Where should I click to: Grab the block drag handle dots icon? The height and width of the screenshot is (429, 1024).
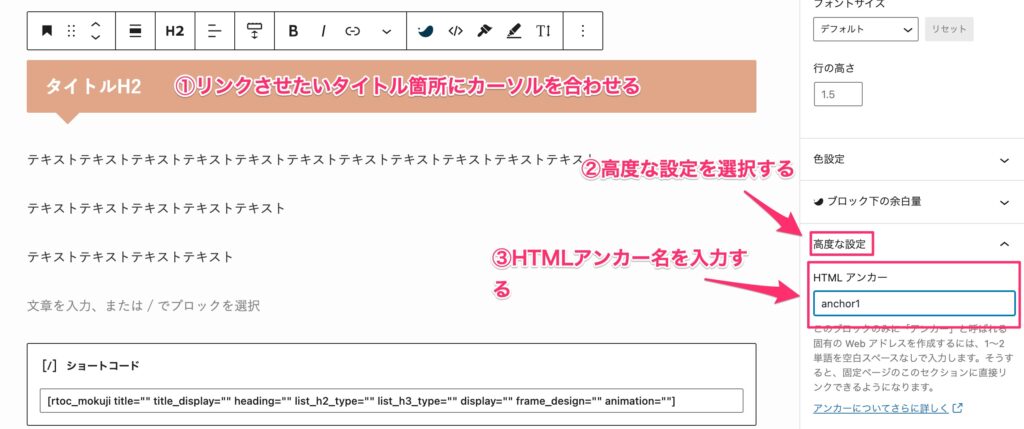point(72,31)
